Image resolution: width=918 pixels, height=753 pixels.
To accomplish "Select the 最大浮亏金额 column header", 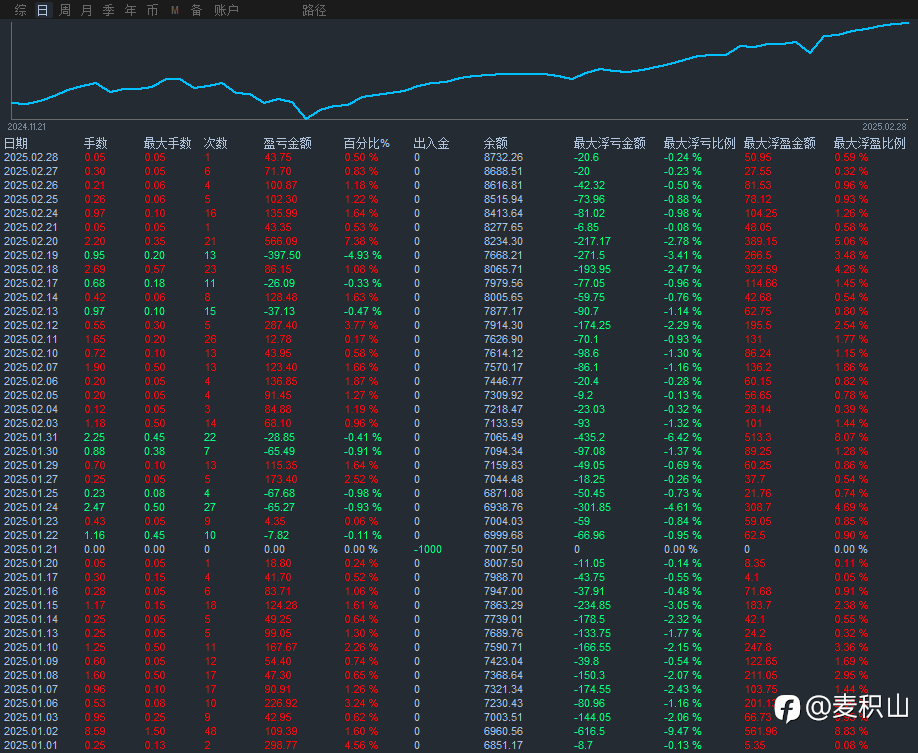I will 609,143.
